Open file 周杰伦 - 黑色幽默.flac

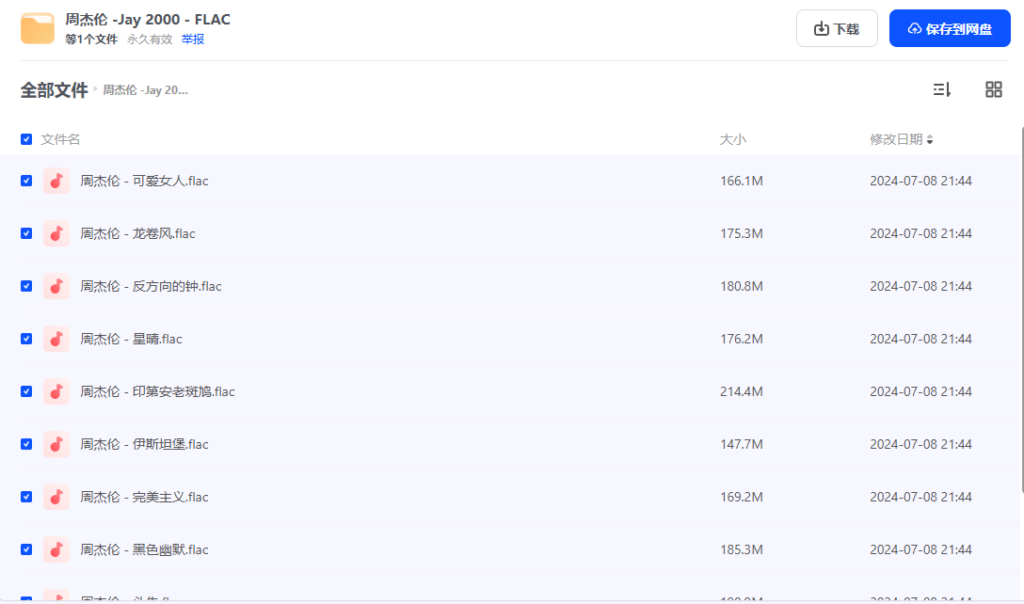(x=144, y=550)
